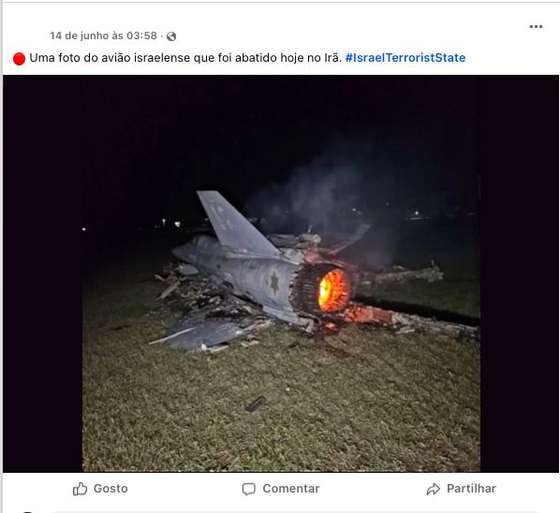Select the Partilhar text button
The height and width of the screenshot is (513, 560).
[471, 488]
